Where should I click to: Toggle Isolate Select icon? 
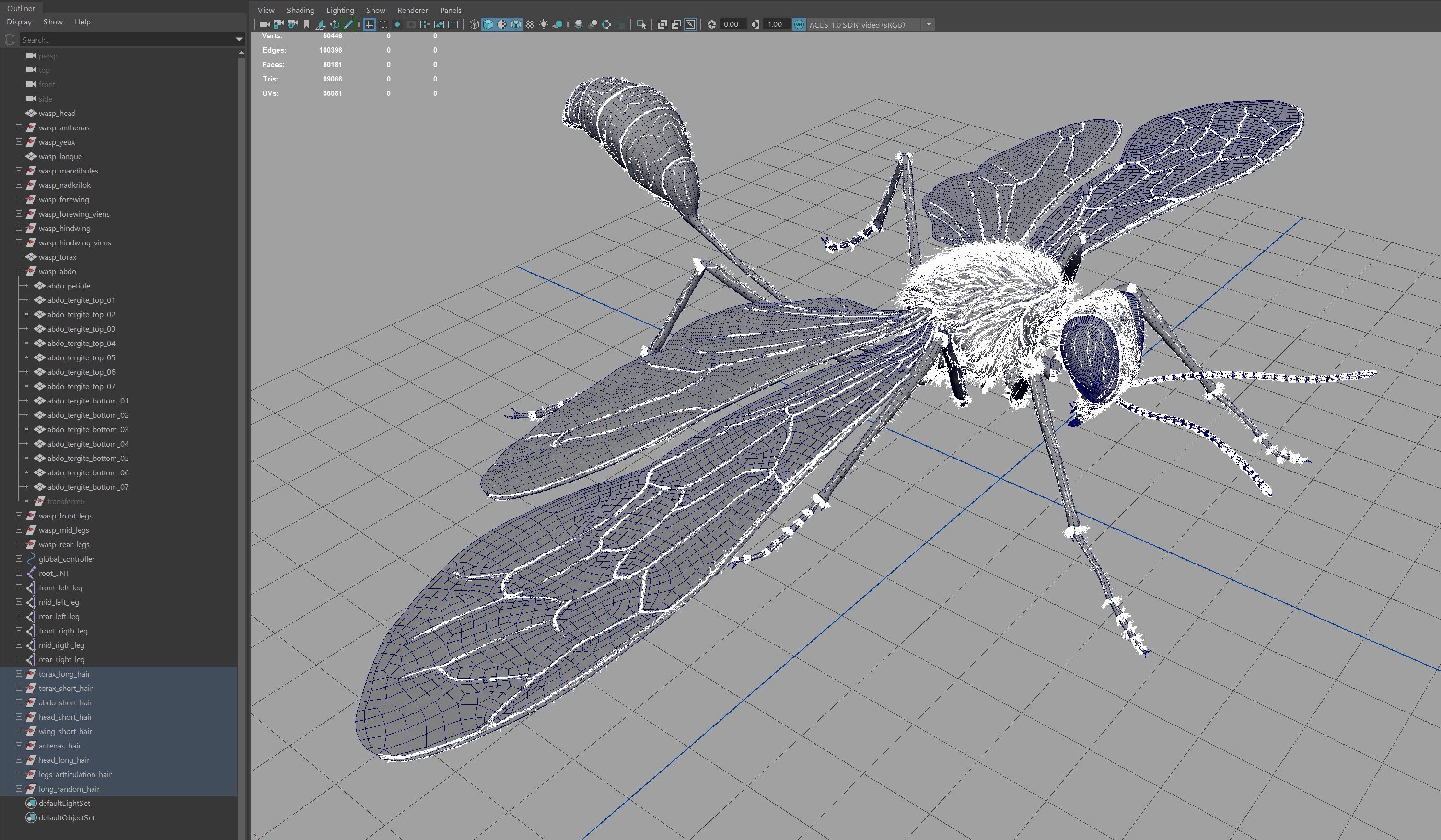[641, 24]
